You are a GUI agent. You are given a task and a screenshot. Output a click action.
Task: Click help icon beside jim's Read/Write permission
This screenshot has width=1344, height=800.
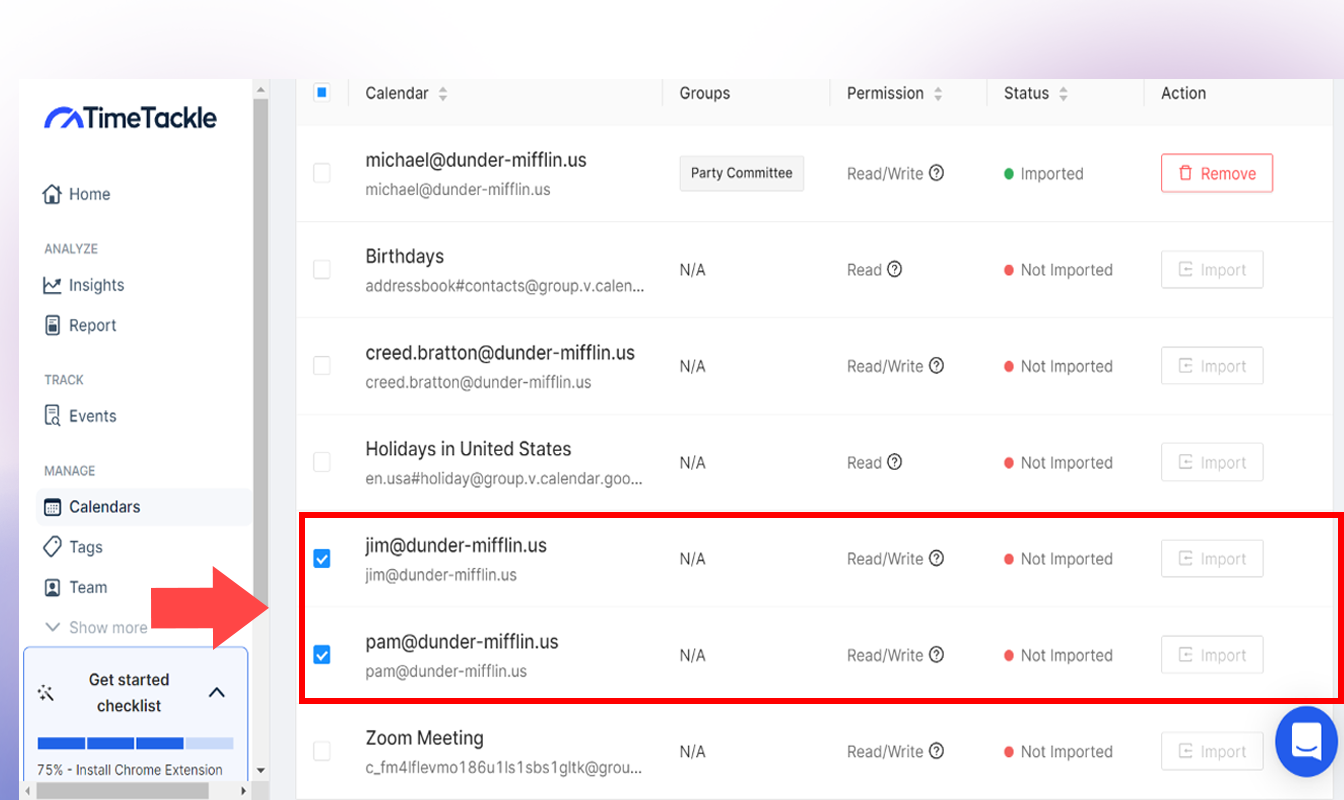tap(936, 558)
